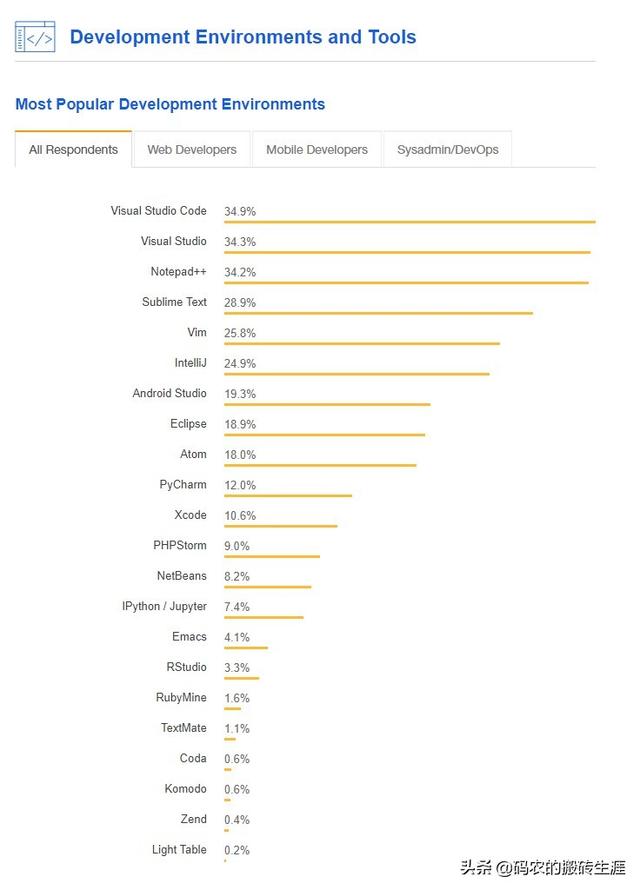Click the Xcode bar

pos(280,526)
